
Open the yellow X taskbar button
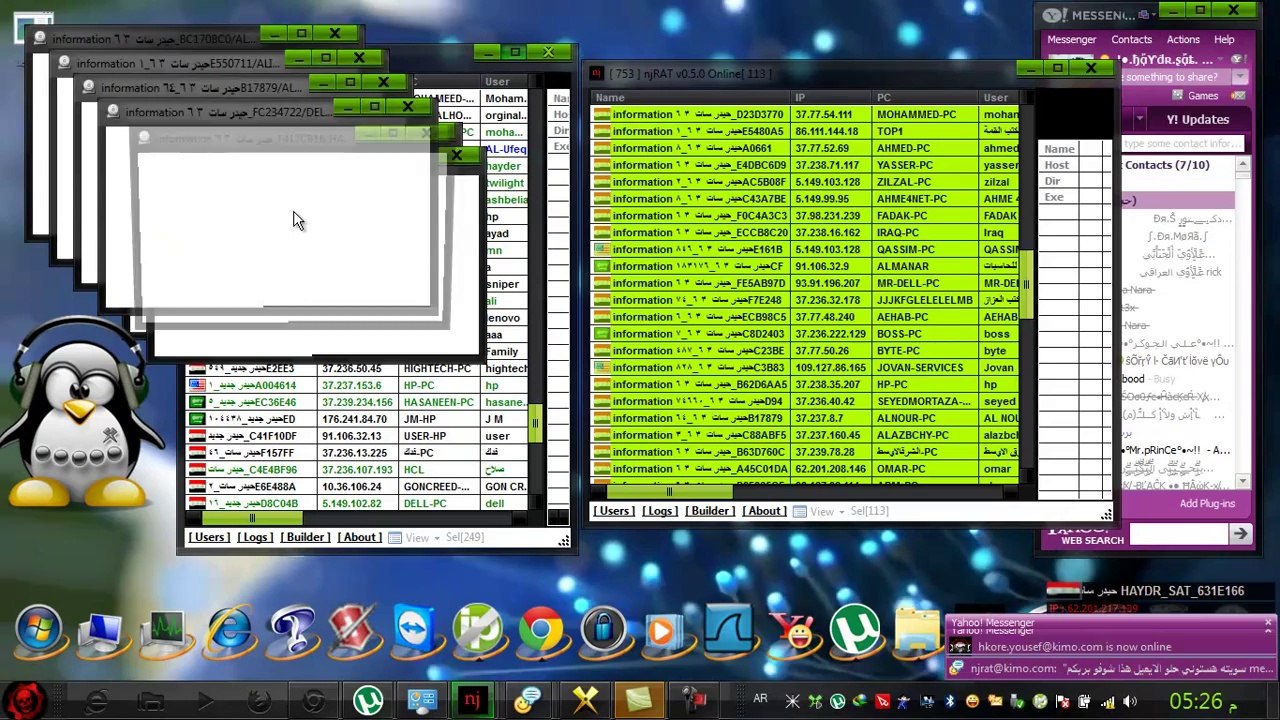(584, 700)
